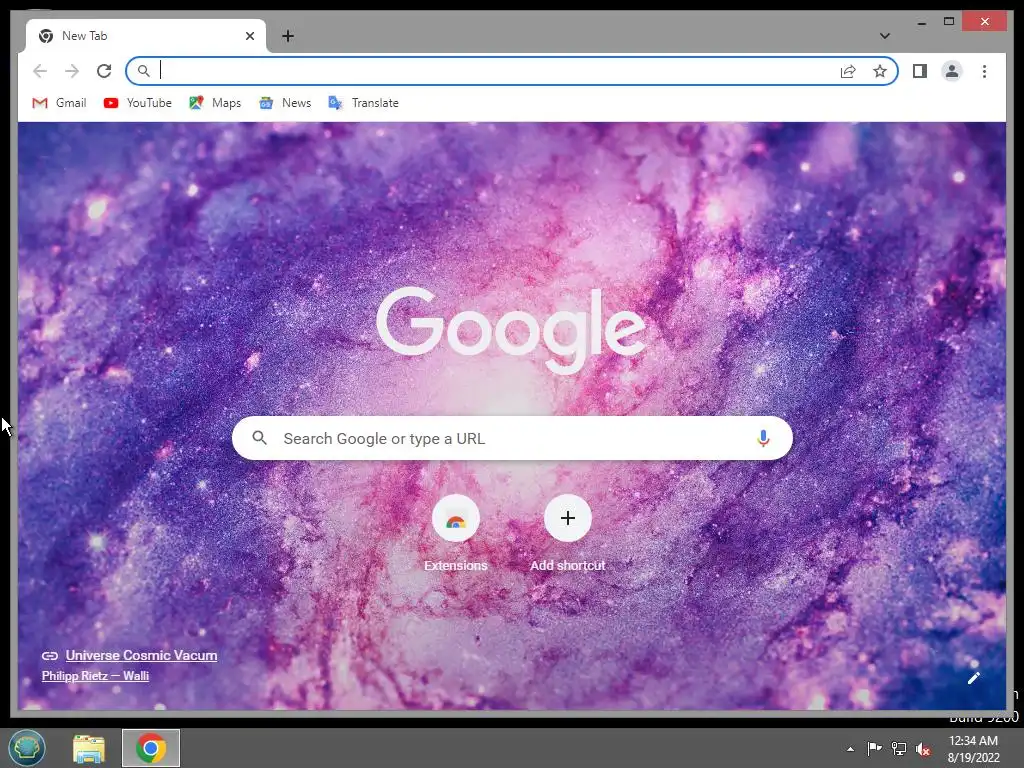The height and width of the screenshot is (768, 1024).
Task: Open the profile avatar menu
Action: point(952,71)
